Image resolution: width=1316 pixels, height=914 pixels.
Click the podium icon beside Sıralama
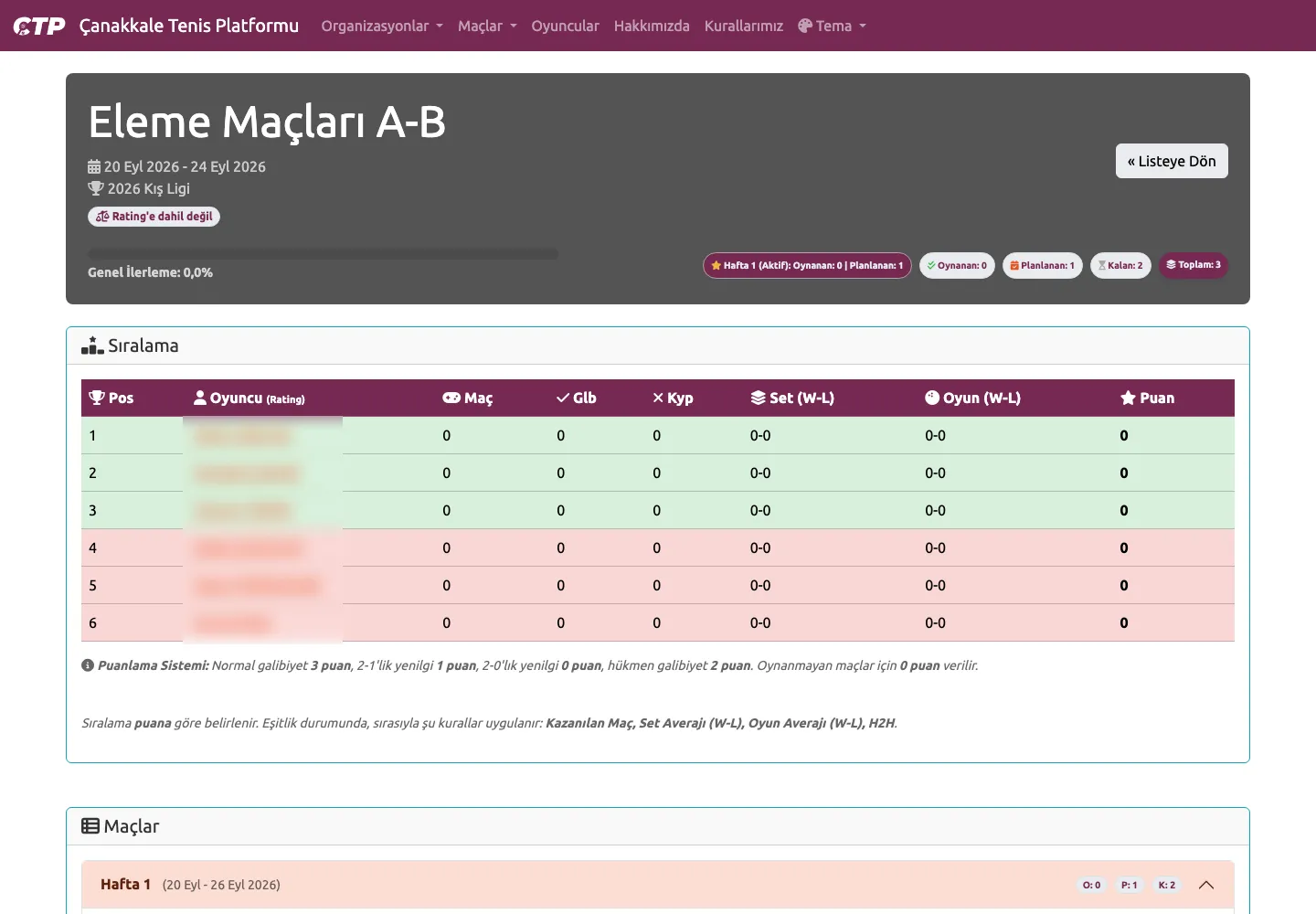pos(92,345)
